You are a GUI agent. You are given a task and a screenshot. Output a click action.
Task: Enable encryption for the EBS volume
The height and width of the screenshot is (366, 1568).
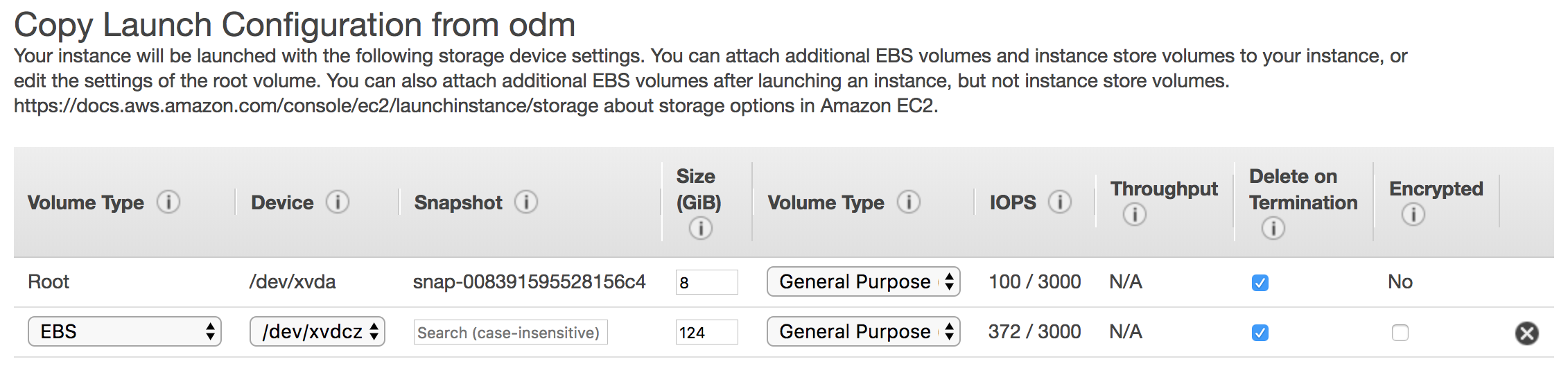pyautogui.click(x=1400, y=333)
